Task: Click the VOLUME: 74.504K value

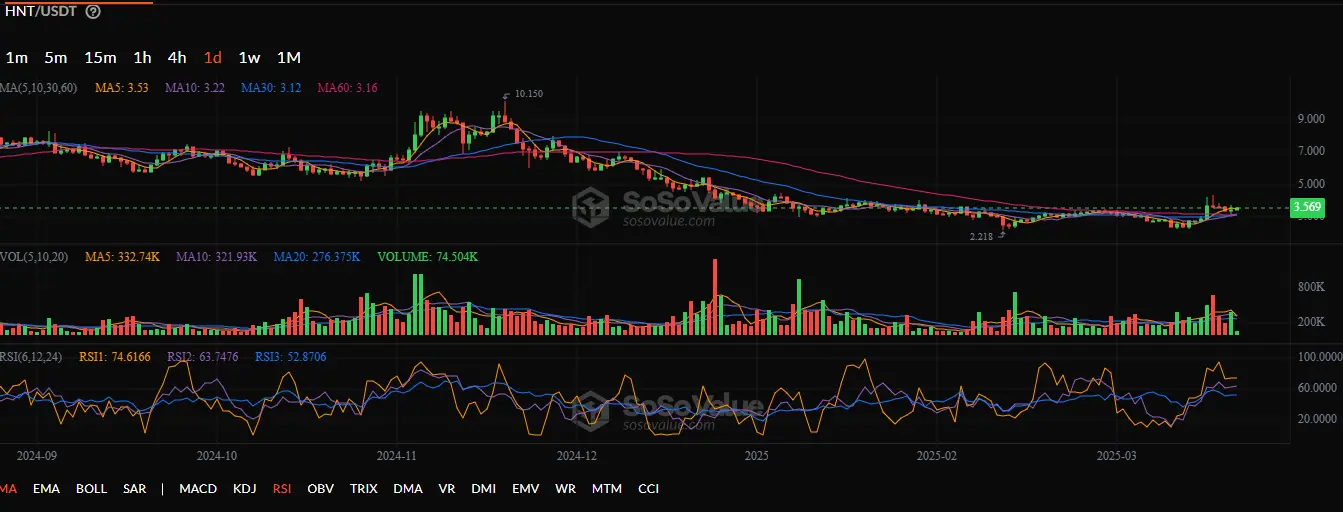Action: [428, 257]
